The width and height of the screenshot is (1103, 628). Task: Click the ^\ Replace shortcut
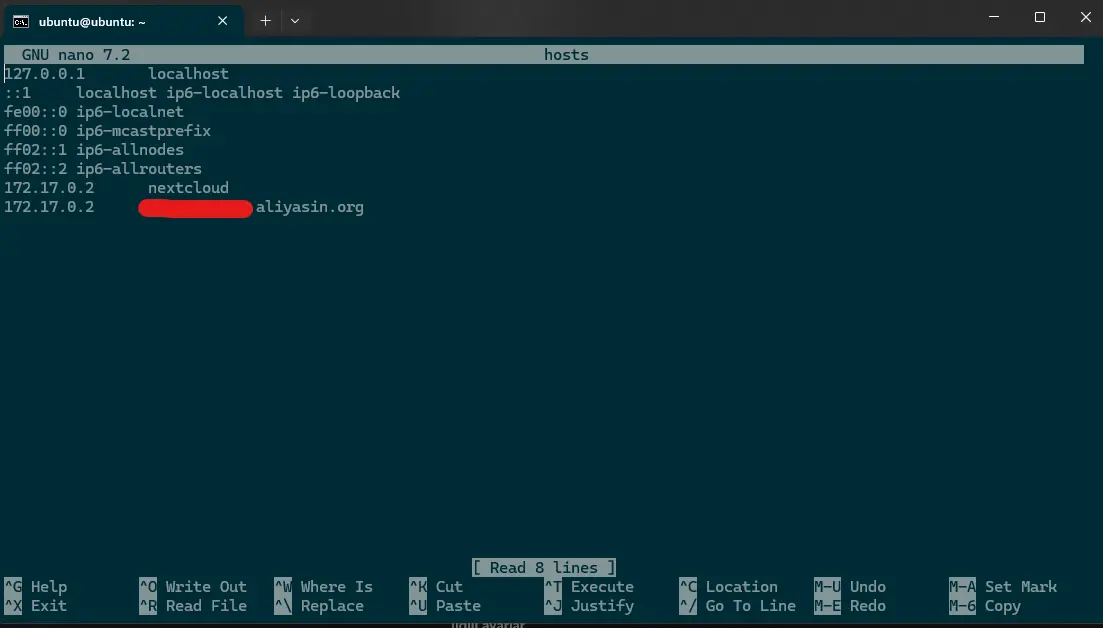[319, 605]
